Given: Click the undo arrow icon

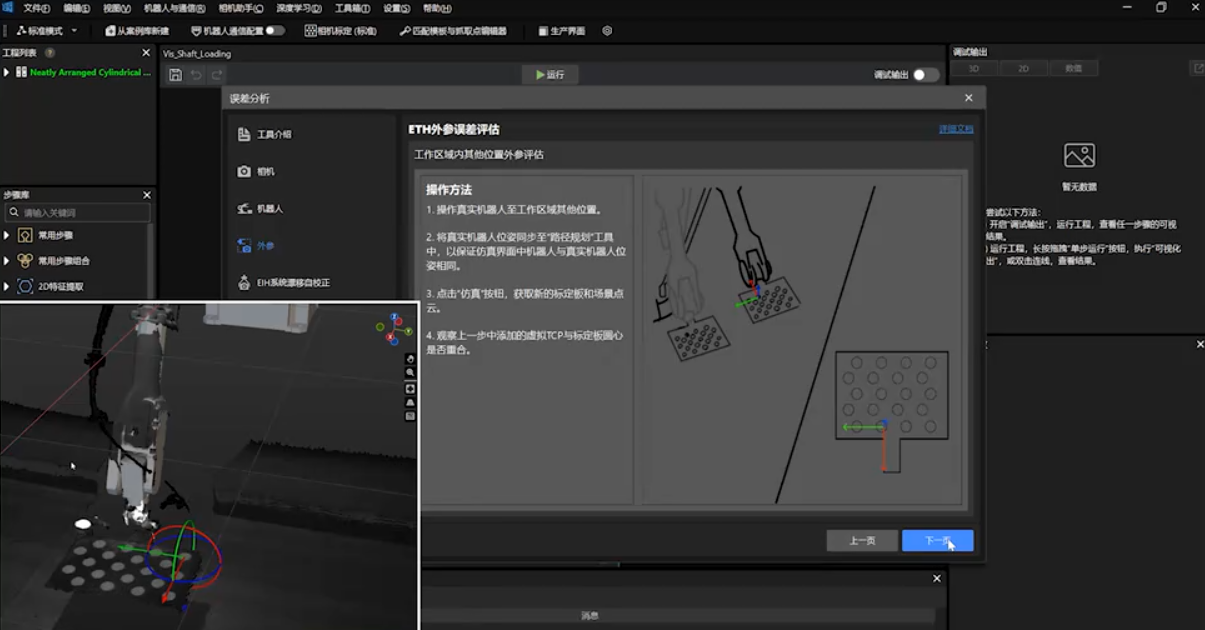Looking at the screenshot, I should [196, 75].
